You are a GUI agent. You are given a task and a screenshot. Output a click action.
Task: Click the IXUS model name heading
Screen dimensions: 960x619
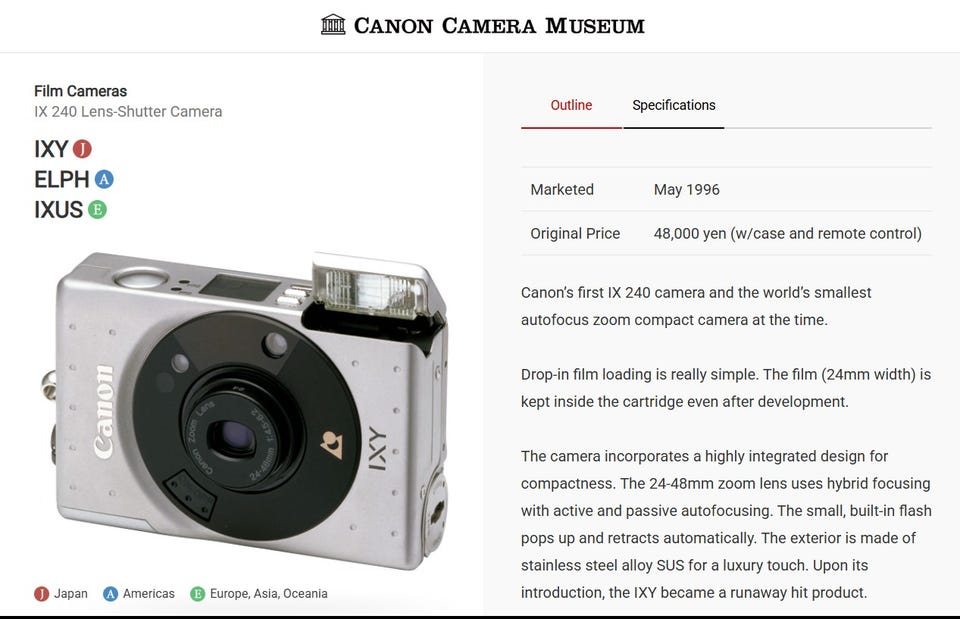[x=58, y=209]
